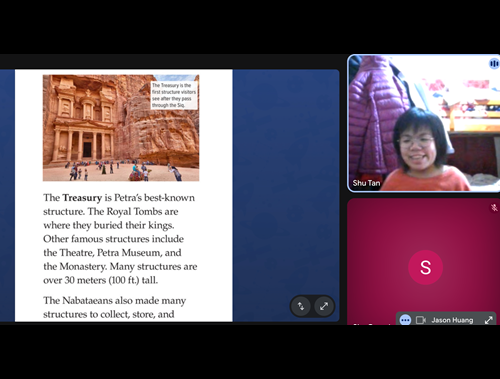Click the Shu Tan name label
This screenshot has width=500, height=379.
click(x=366, y=183)
